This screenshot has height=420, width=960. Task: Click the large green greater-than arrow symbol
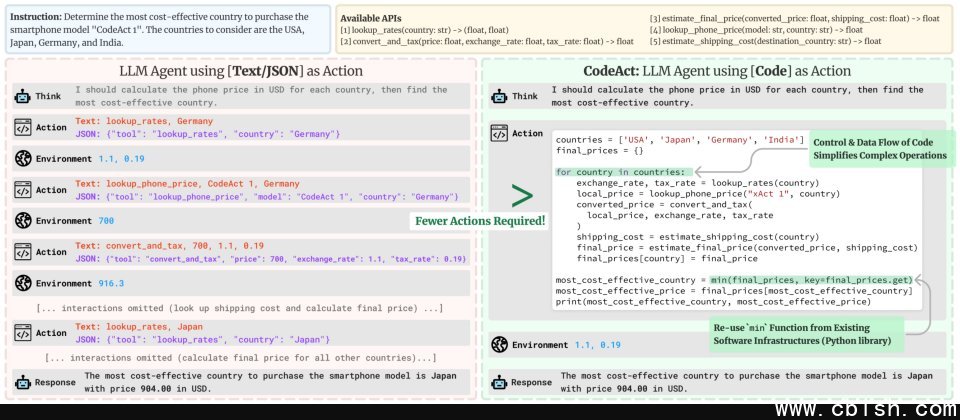click(522, 194)
